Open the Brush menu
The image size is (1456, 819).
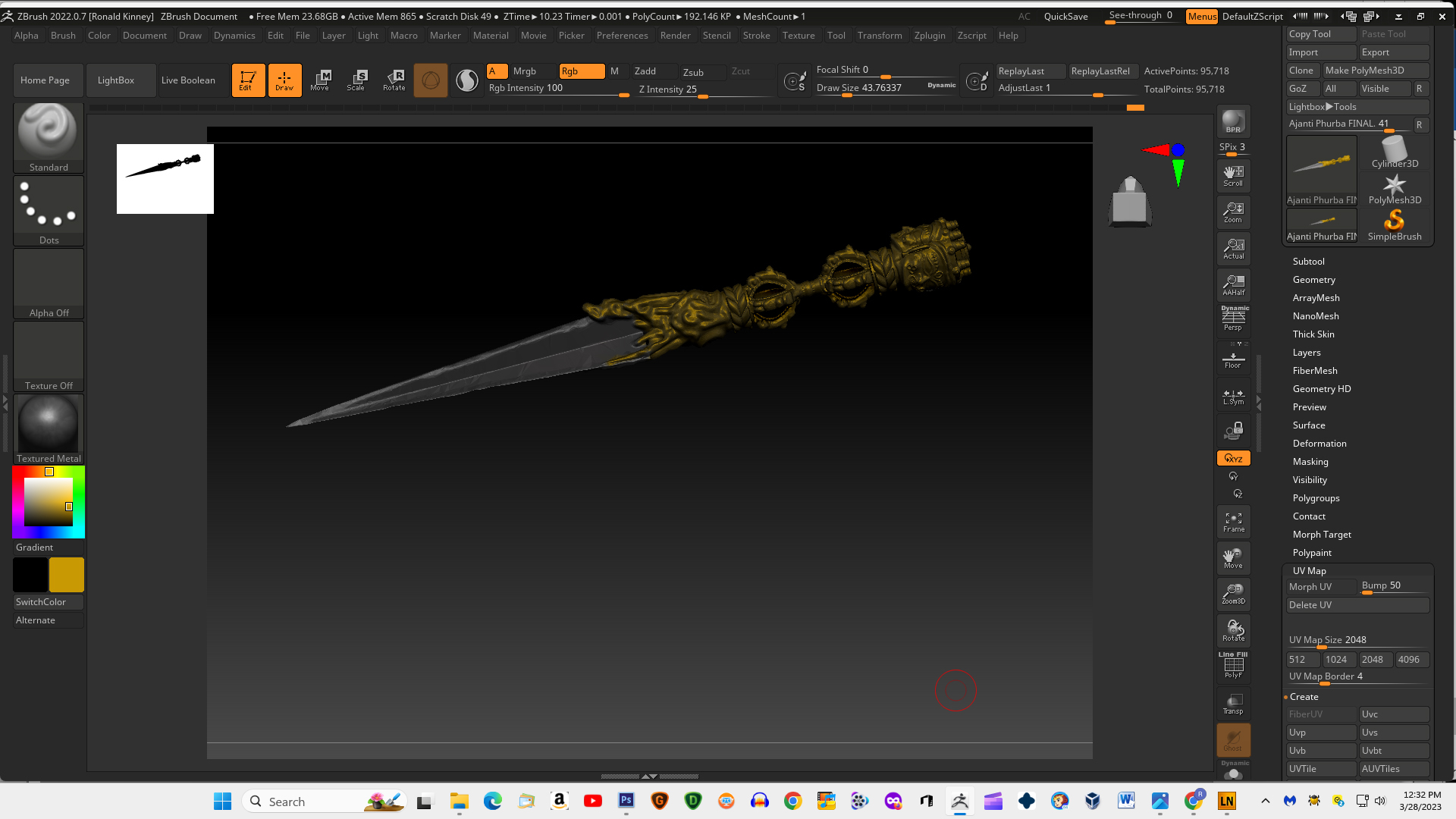(63, 36)
